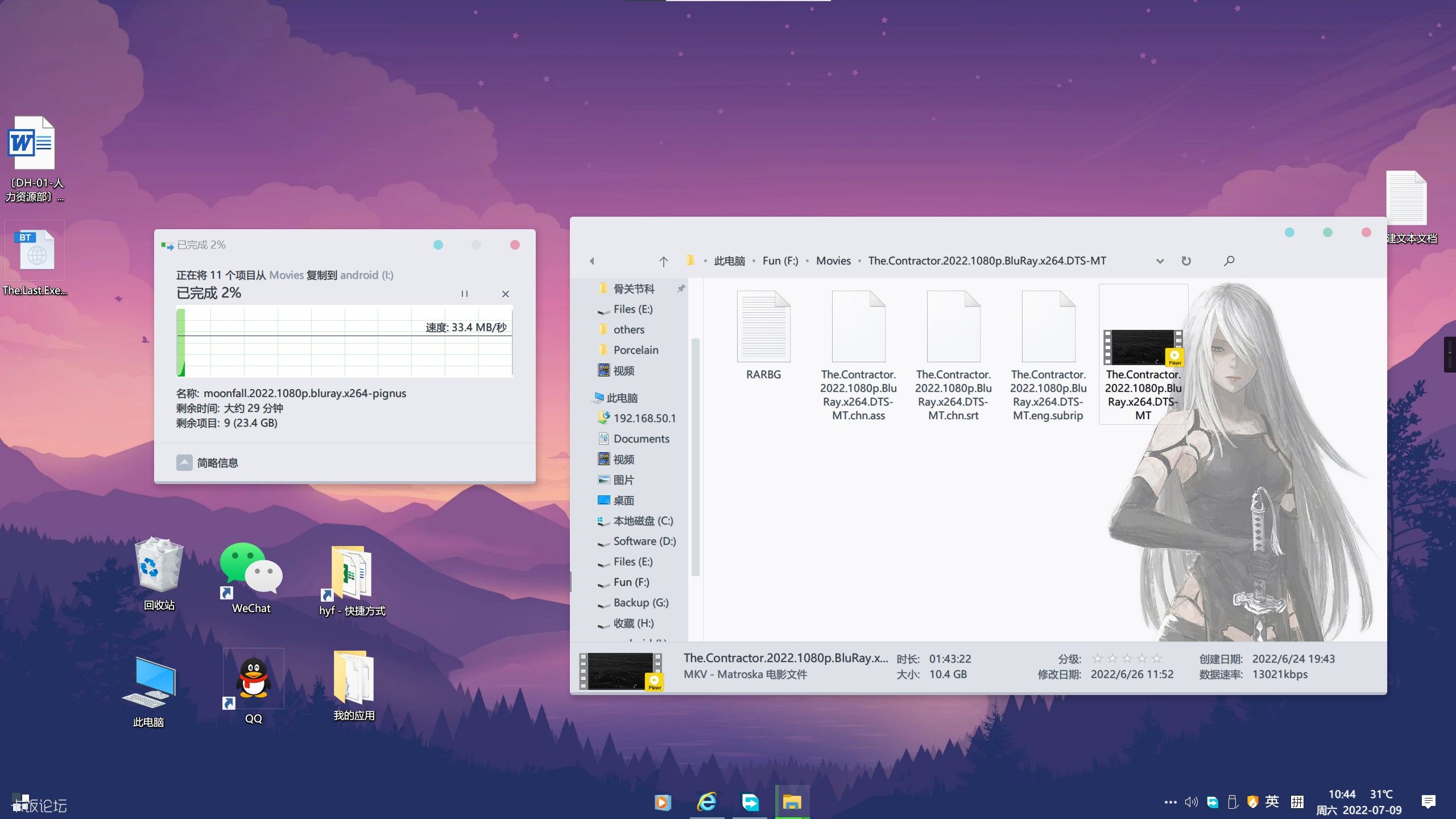
Task: Select the RARBG text file
Action: pyautogui.click(x=763, y=335)
